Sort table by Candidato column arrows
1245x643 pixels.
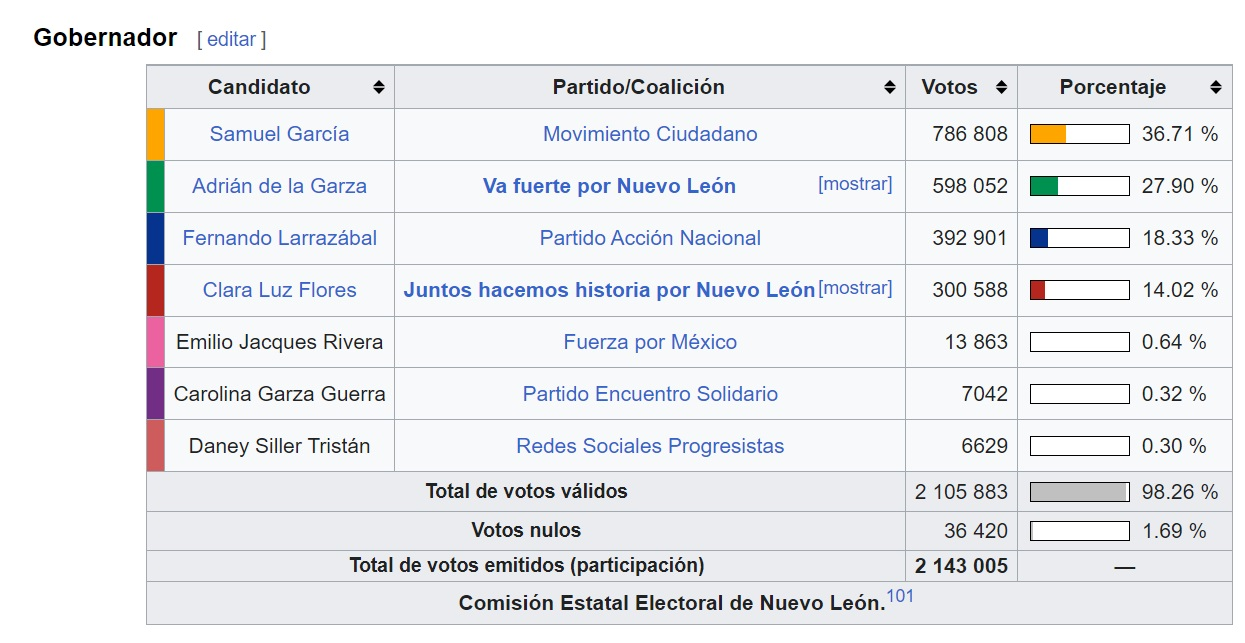(379, 87)
